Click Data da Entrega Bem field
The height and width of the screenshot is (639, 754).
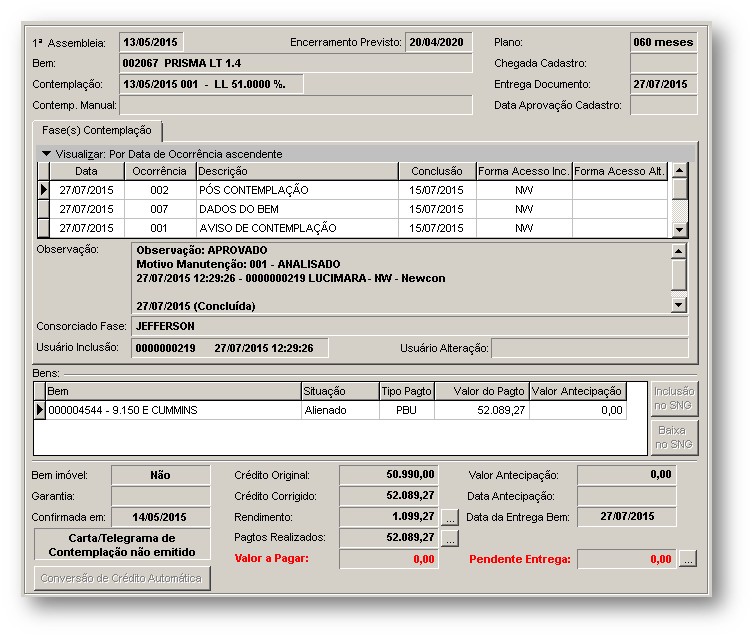click(627, 517)
